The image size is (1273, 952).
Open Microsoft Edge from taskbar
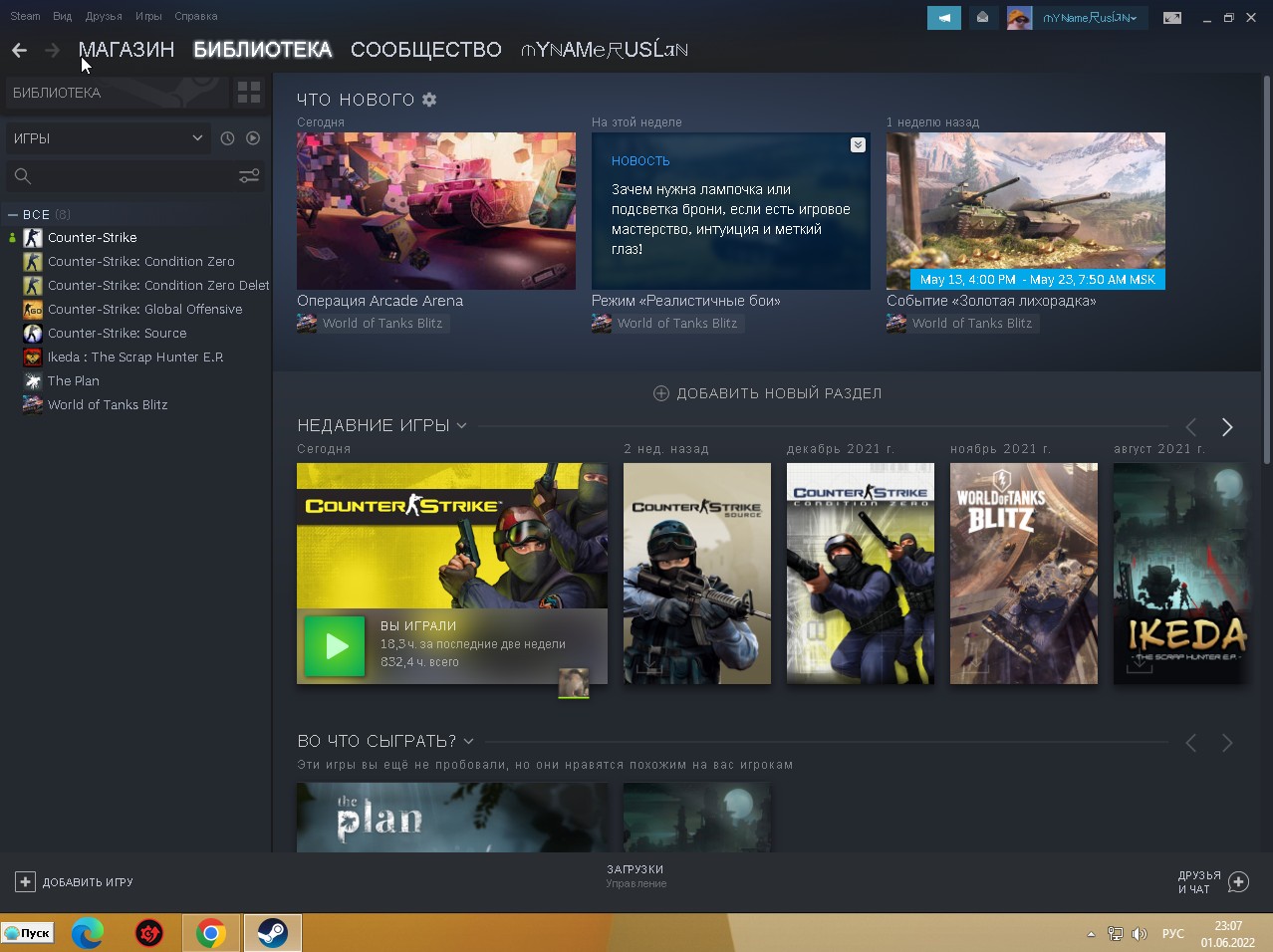(x=88, y=933)
